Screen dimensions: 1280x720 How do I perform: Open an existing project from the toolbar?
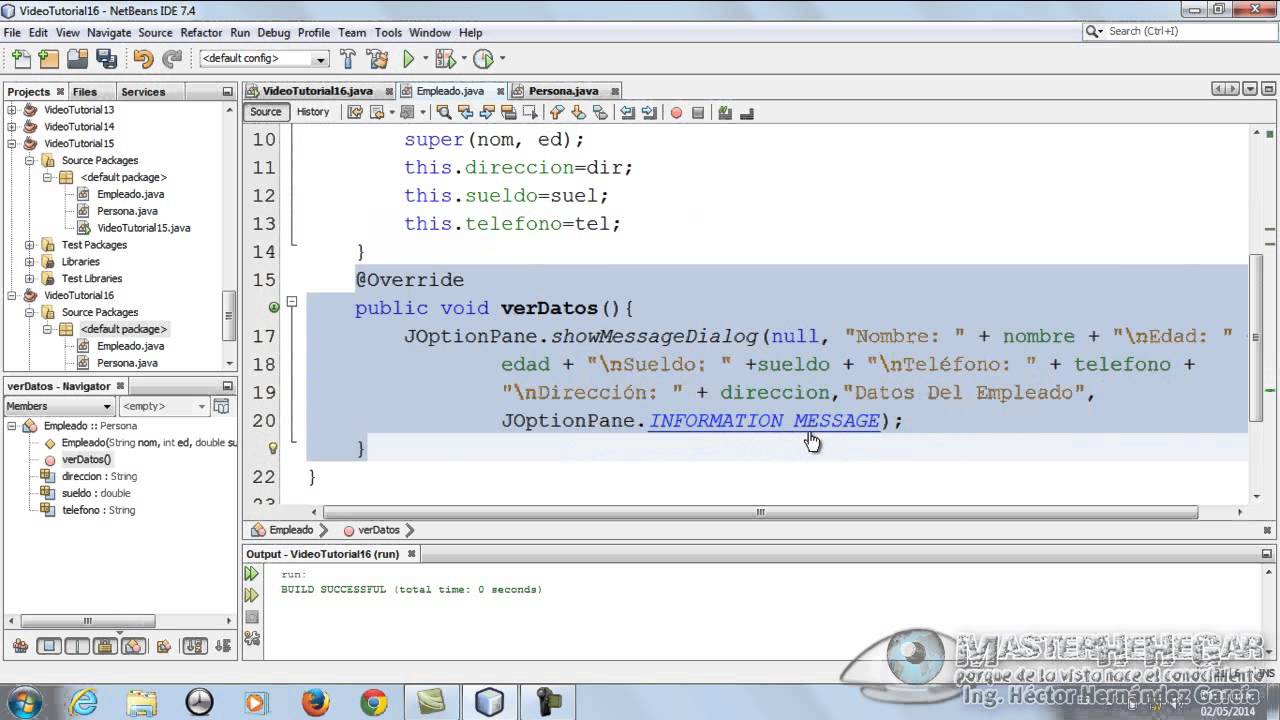[77, 59]
